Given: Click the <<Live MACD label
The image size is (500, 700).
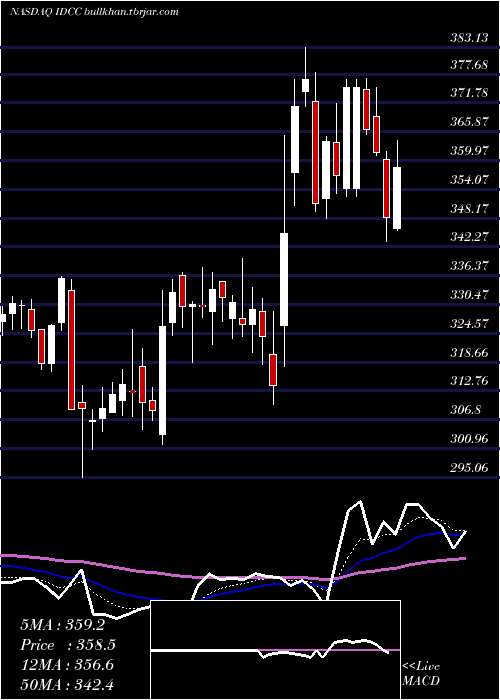Looking at the screenshot, I should coord(421,673).
